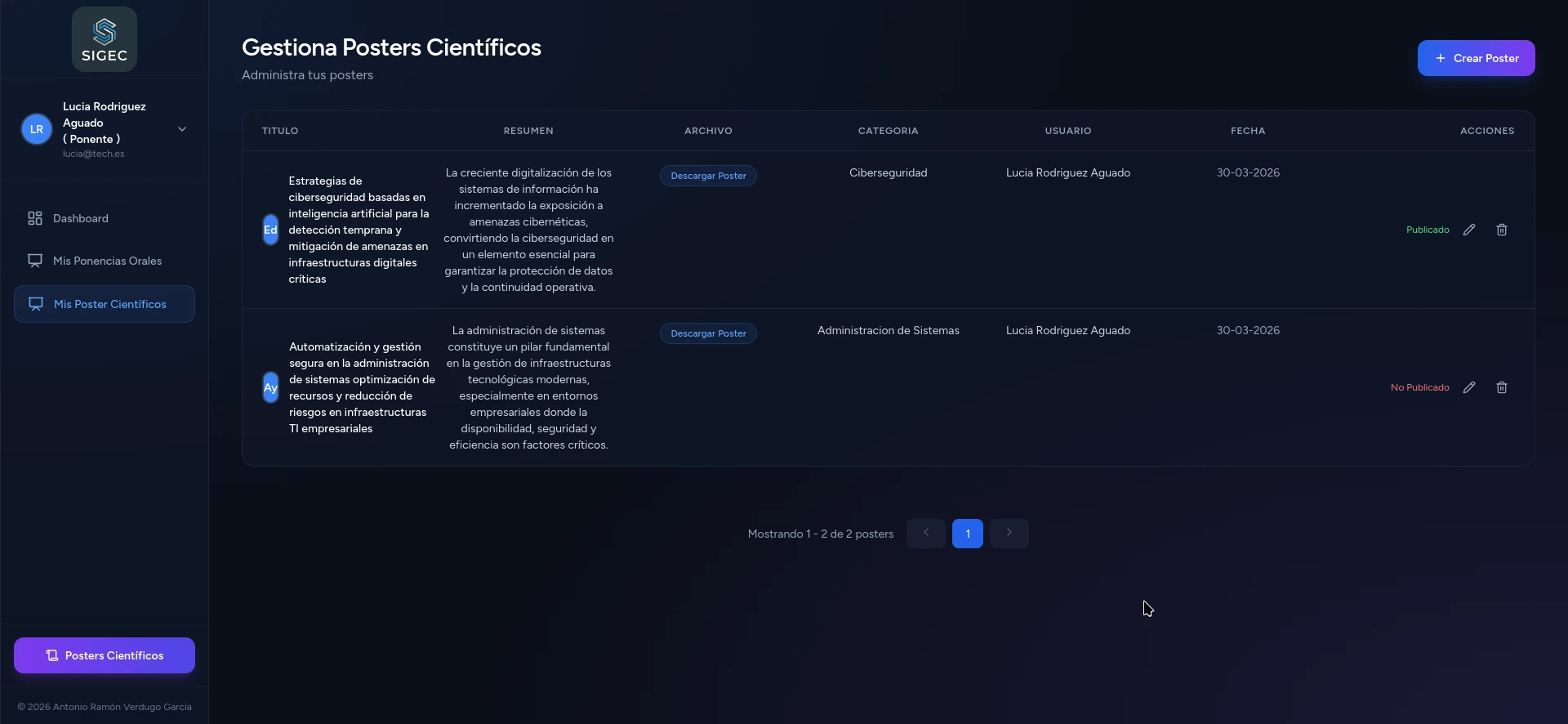1568x724 pixels.
Task: Click the LR user avatar
Action: pyautogui.click(x=37, y=129)
